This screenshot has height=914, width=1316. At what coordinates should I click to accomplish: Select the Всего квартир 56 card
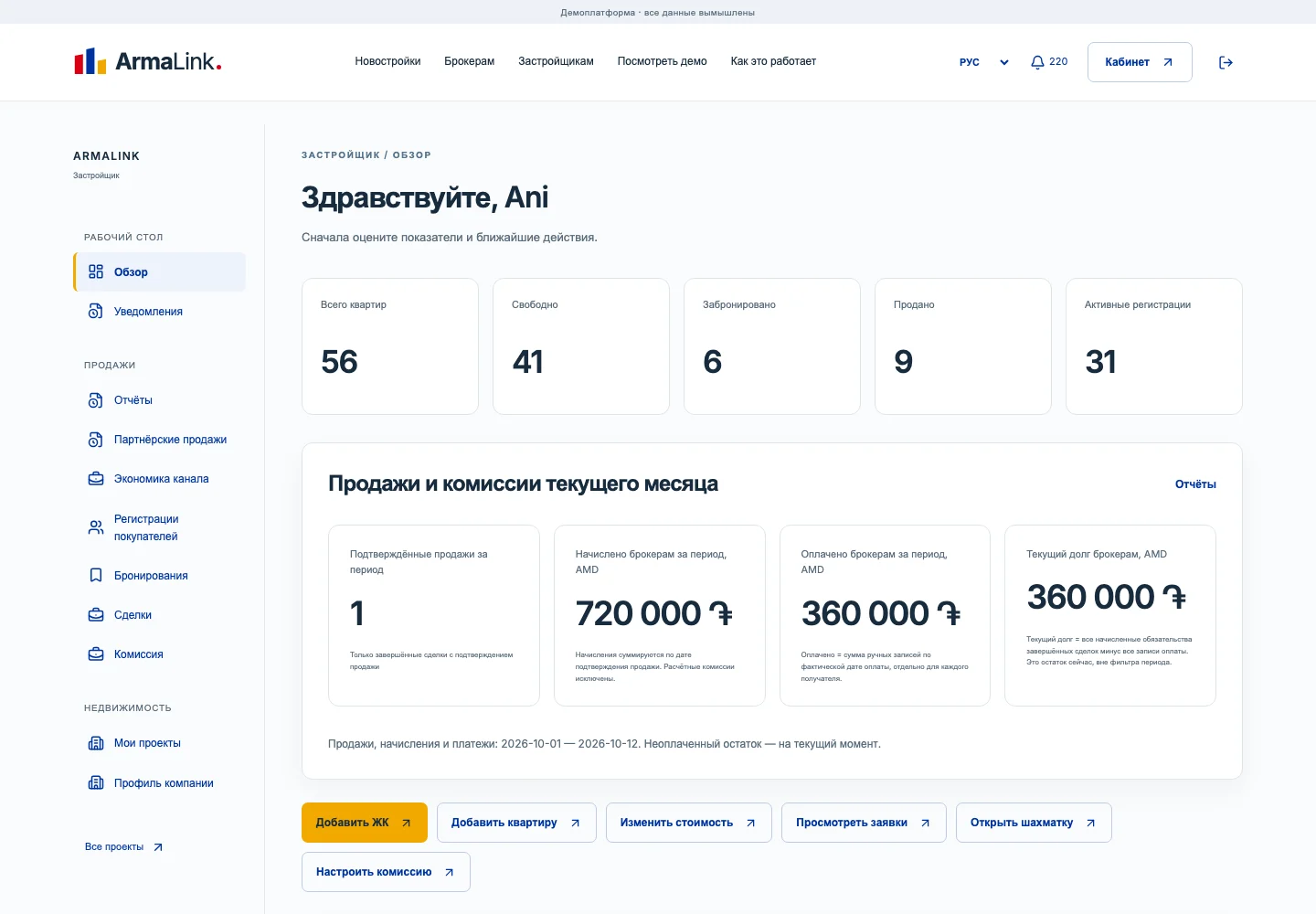click(x=390, y=346)
